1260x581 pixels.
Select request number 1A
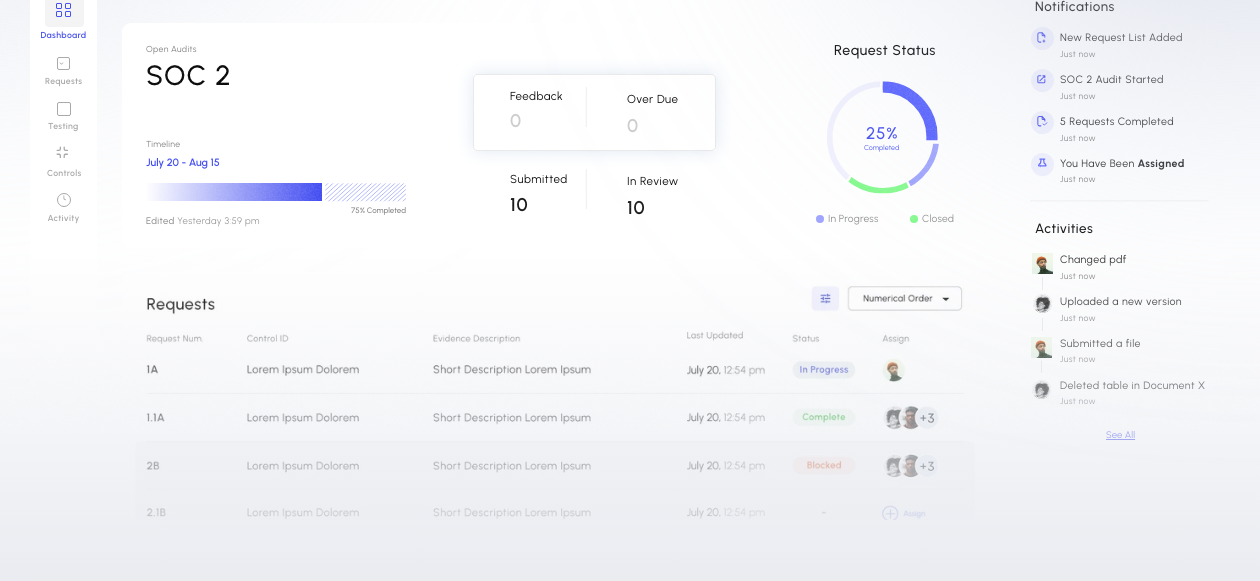tap(152, 370)
